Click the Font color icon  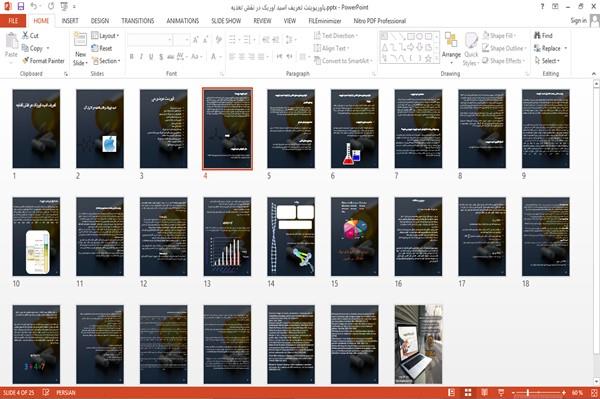pyautogui.click(x=214, y=57)
